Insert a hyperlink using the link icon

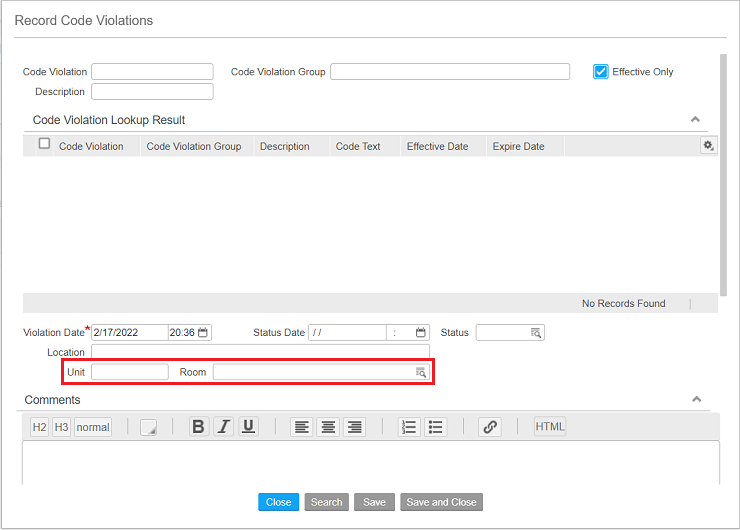click(490, 427)
